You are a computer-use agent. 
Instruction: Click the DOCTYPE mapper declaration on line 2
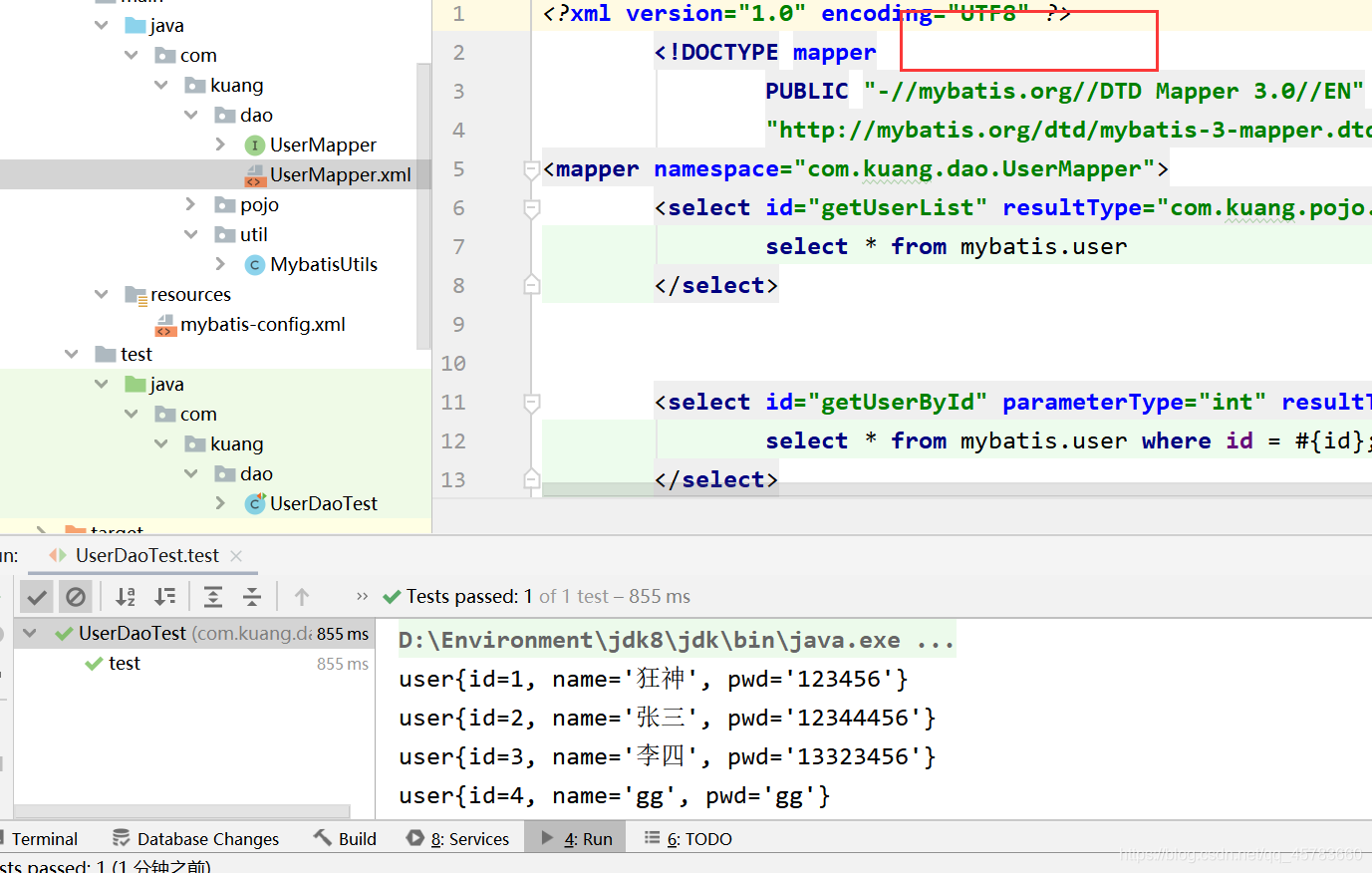[x=765, y=52]
